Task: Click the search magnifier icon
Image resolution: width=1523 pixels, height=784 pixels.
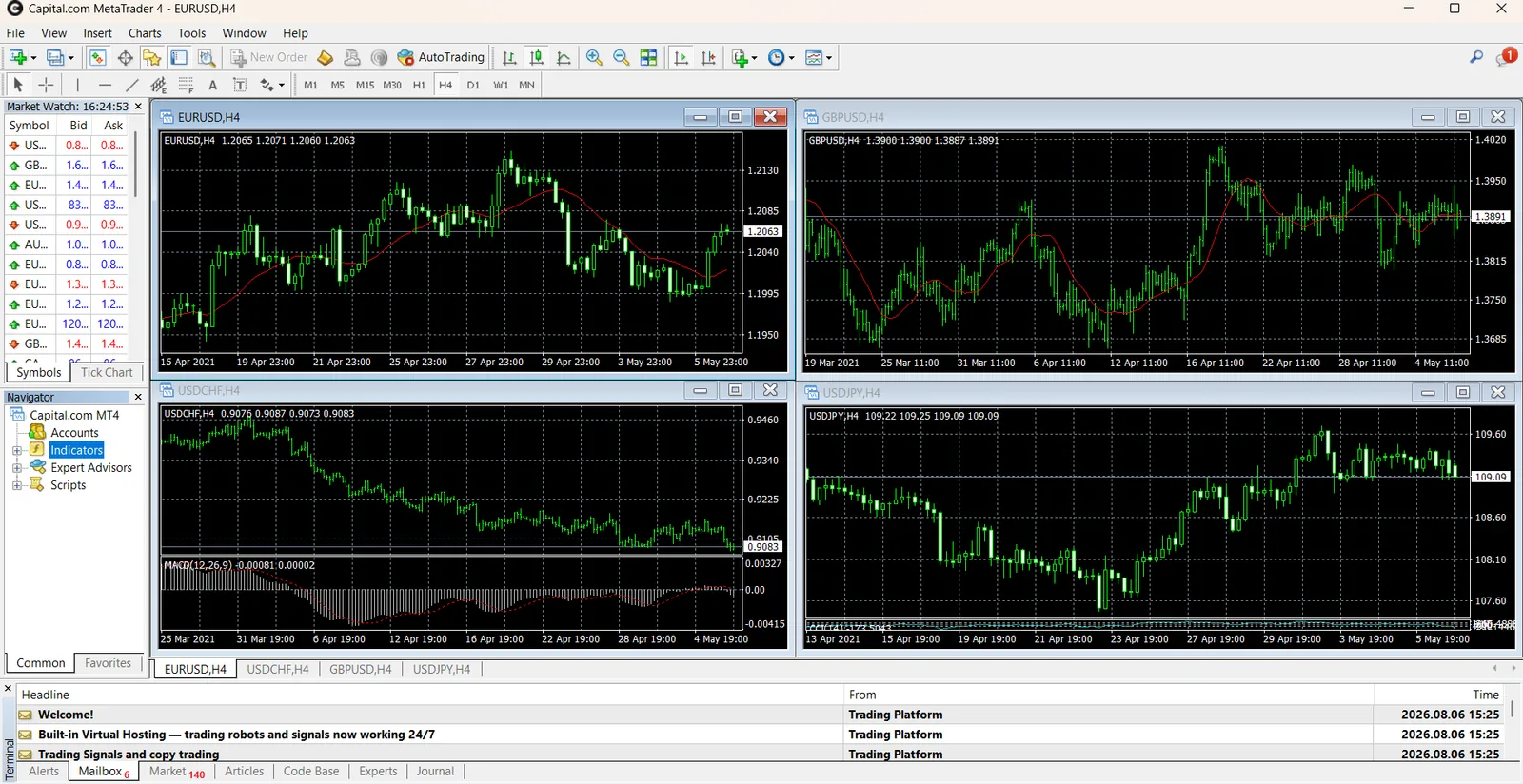Action: (1476, 57)
